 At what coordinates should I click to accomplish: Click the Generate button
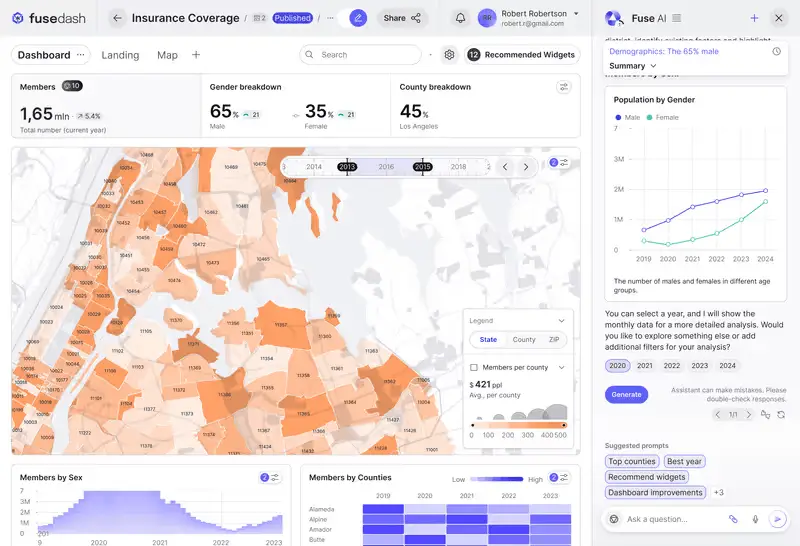coord(626,394)
